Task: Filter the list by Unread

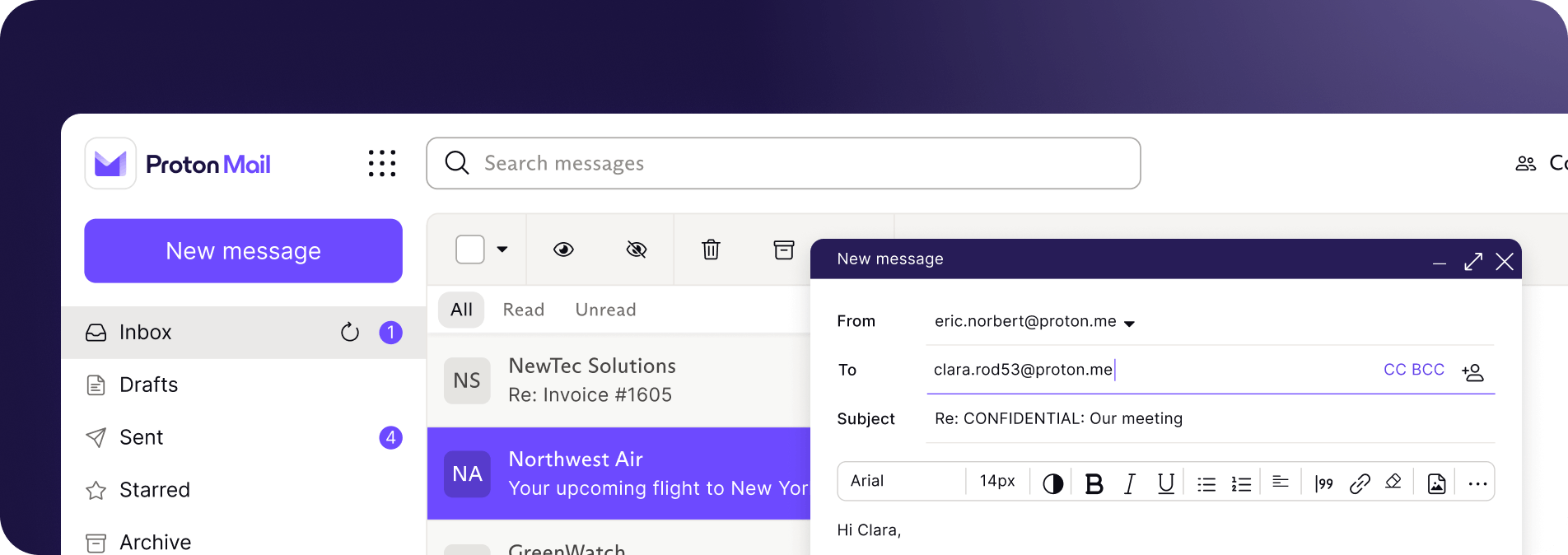Action: pyautogui.click(x=605, y=310)
